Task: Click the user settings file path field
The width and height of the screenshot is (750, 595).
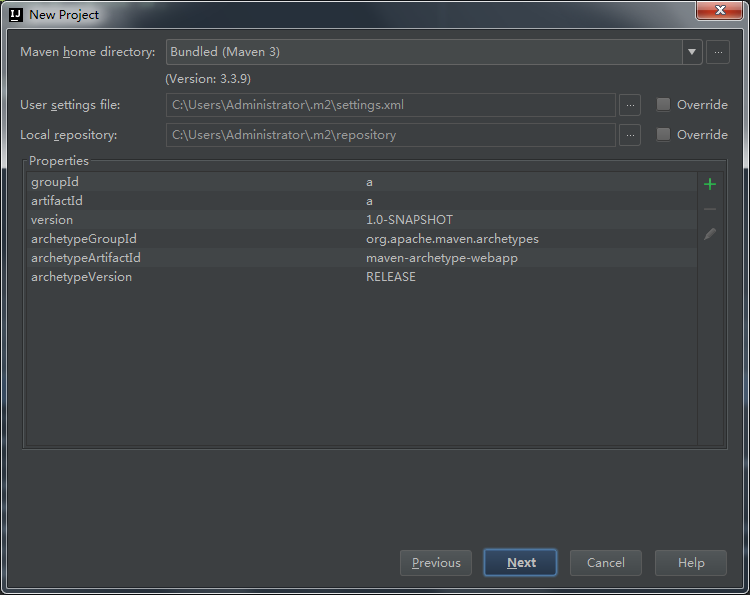Action: pyautogui.click(x=390, y=105)
